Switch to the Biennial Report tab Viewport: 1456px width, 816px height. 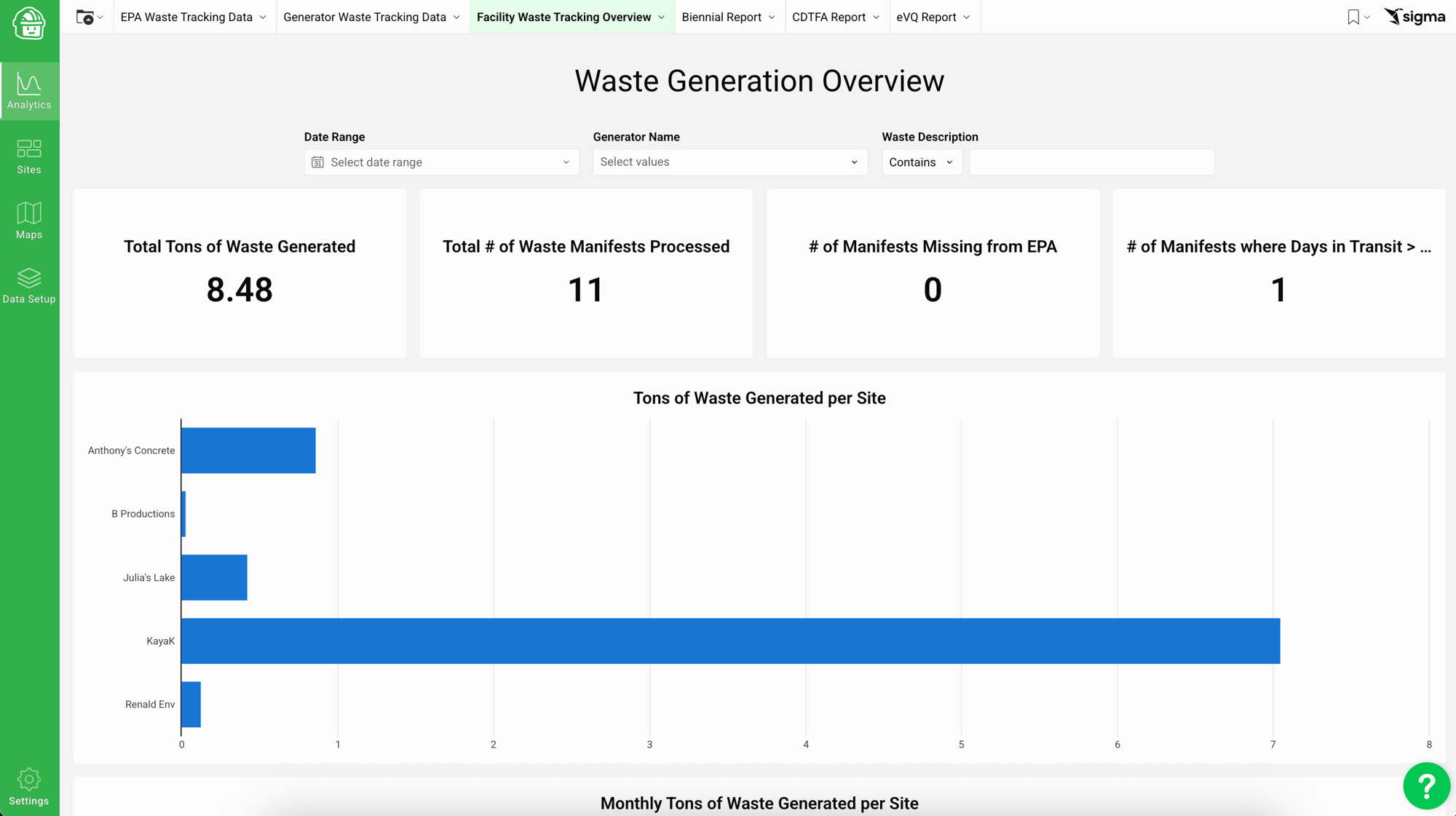coord(727,17)
